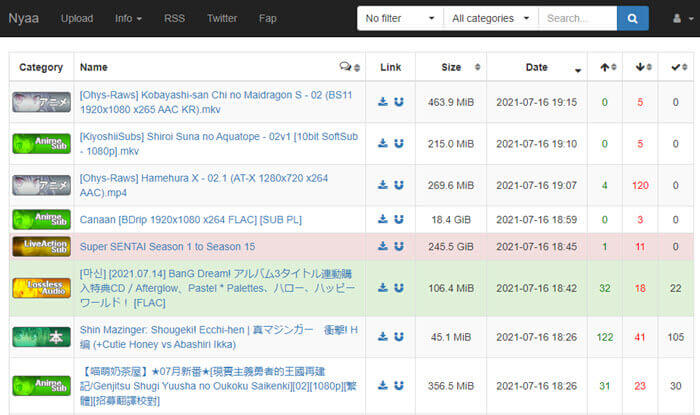Open magnet link for Shin Mazinger Shougeki
Viewport: 700px width, 415px height.
click(x=399, y=336)
